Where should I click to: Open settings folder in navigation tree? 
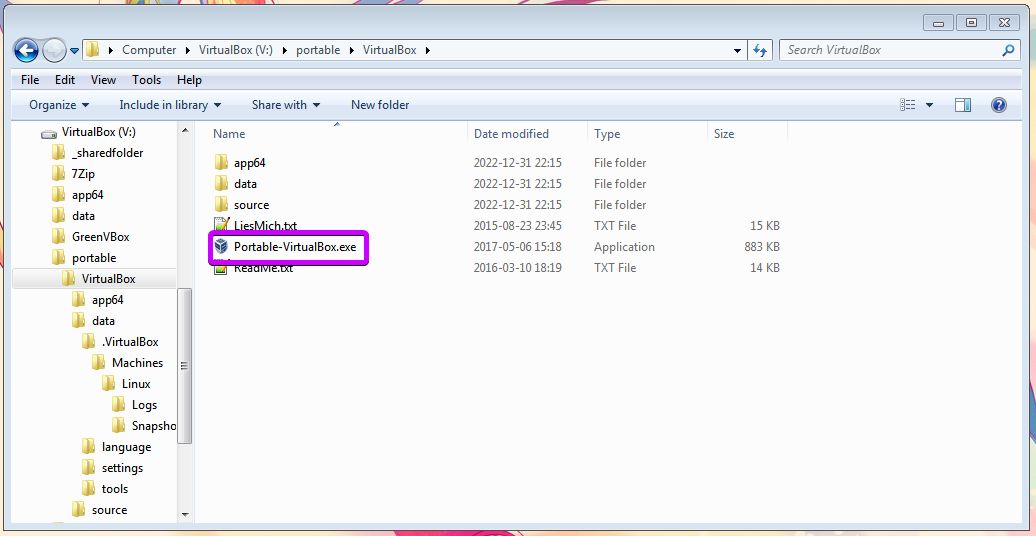click(x=112, y=468)
